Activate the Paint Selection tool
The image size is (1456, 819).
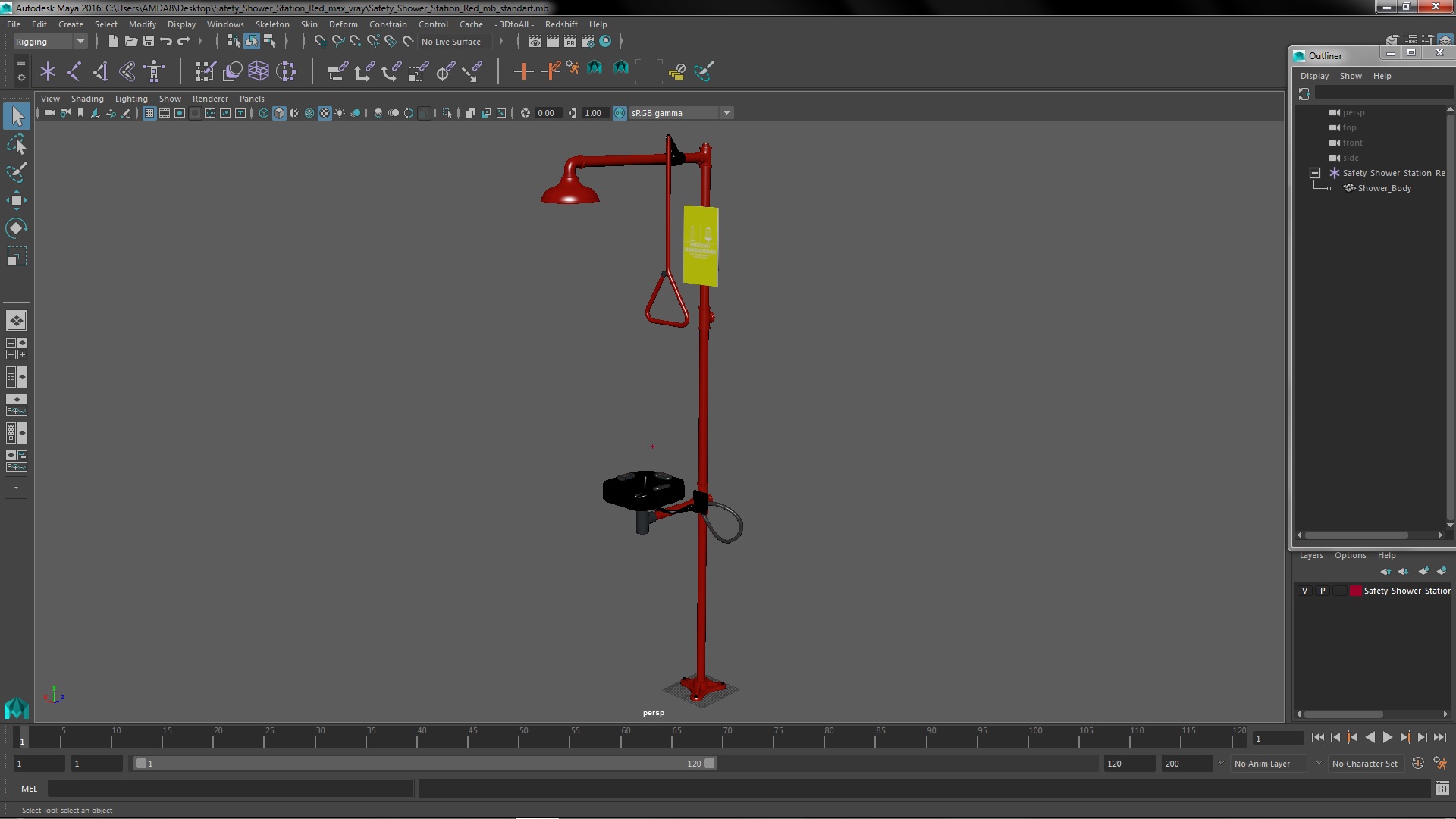tap(17, 172)
